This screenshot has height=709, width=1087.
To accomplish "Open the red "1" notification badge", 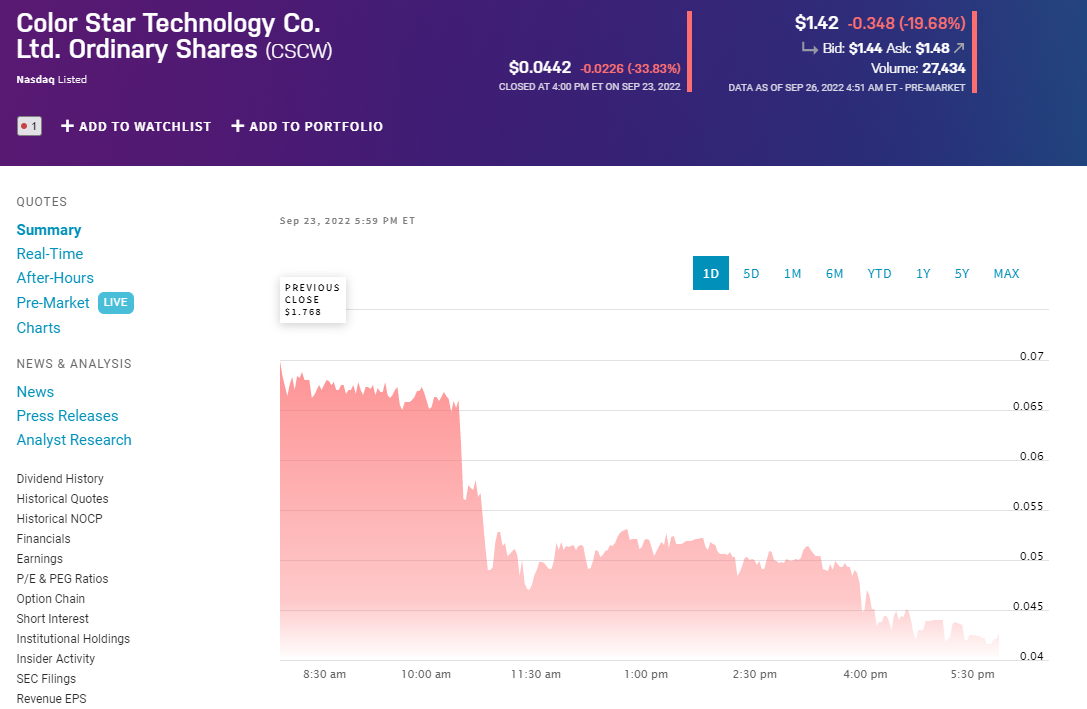I will pos(29,126).
